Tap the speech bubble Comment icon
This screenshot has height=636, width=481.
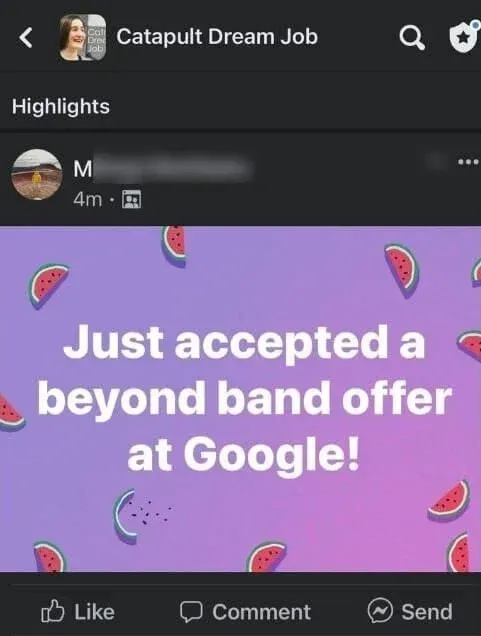coord(191,612)
